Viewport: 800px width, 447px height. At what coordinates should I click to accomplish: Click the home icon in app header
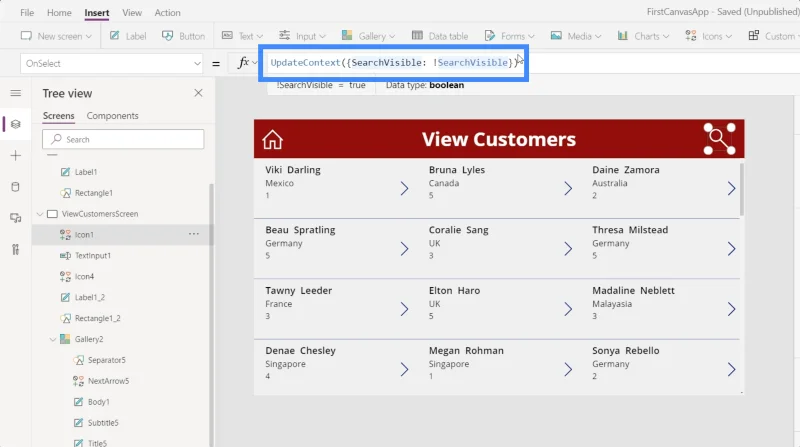click(x=272, y=139)
